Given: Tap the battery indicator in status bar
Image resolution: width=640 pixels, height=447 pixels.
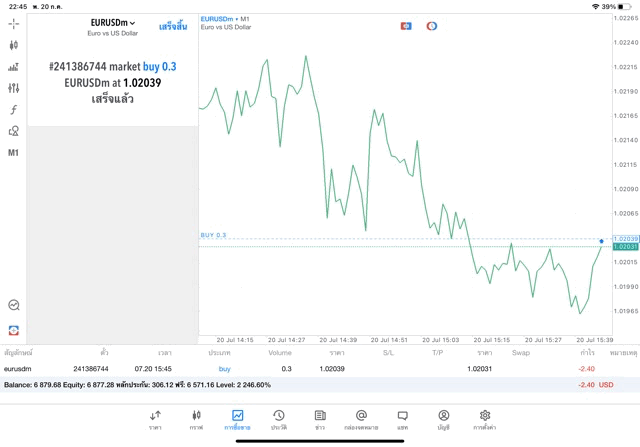Looking at the screenshot, I should (624, 7).
